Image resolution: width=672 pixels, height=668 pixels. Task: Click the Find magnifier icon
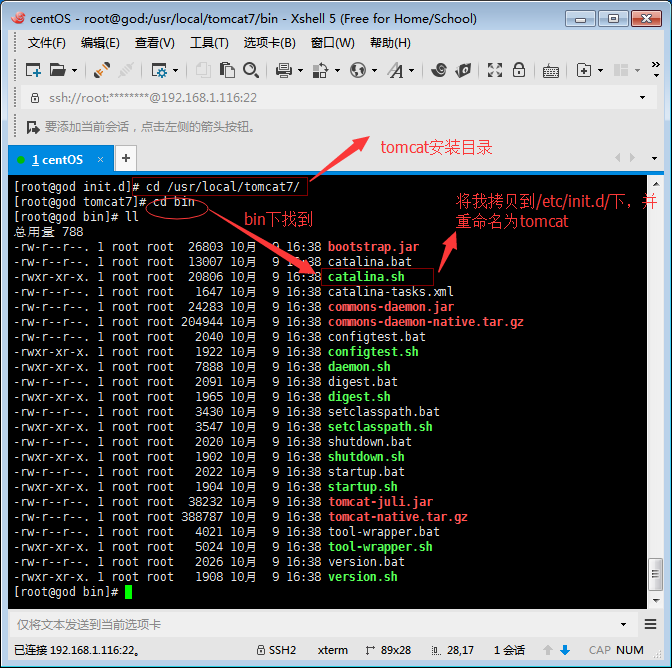(x=251, y=70)
